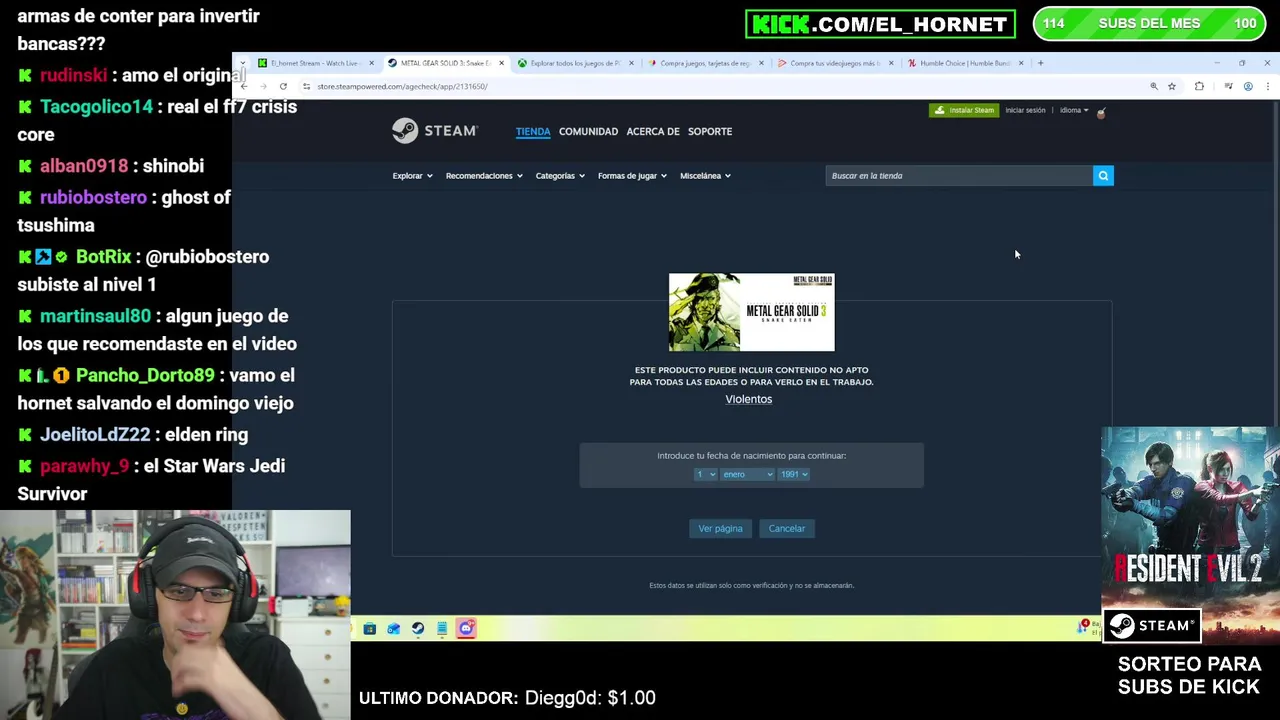Click chat username JoelitoLdZ22
The height and width of the screenshot is (720, 1280).
pyautogui.click(x=95, y=434)
